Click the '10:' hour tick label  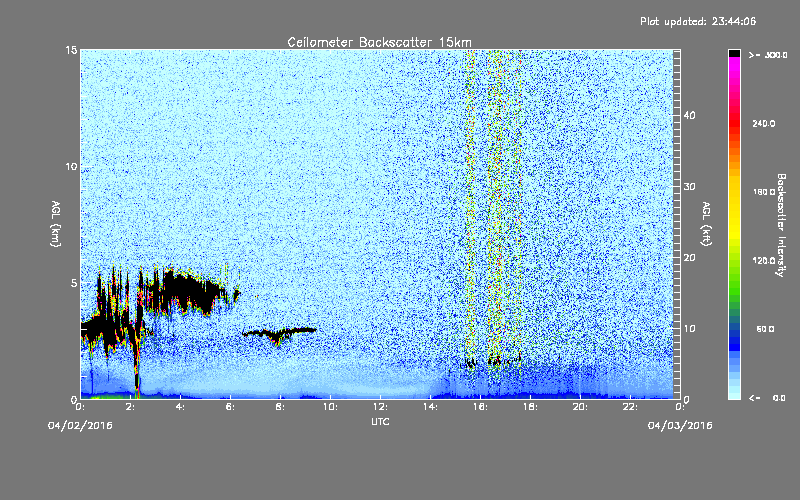330,407
